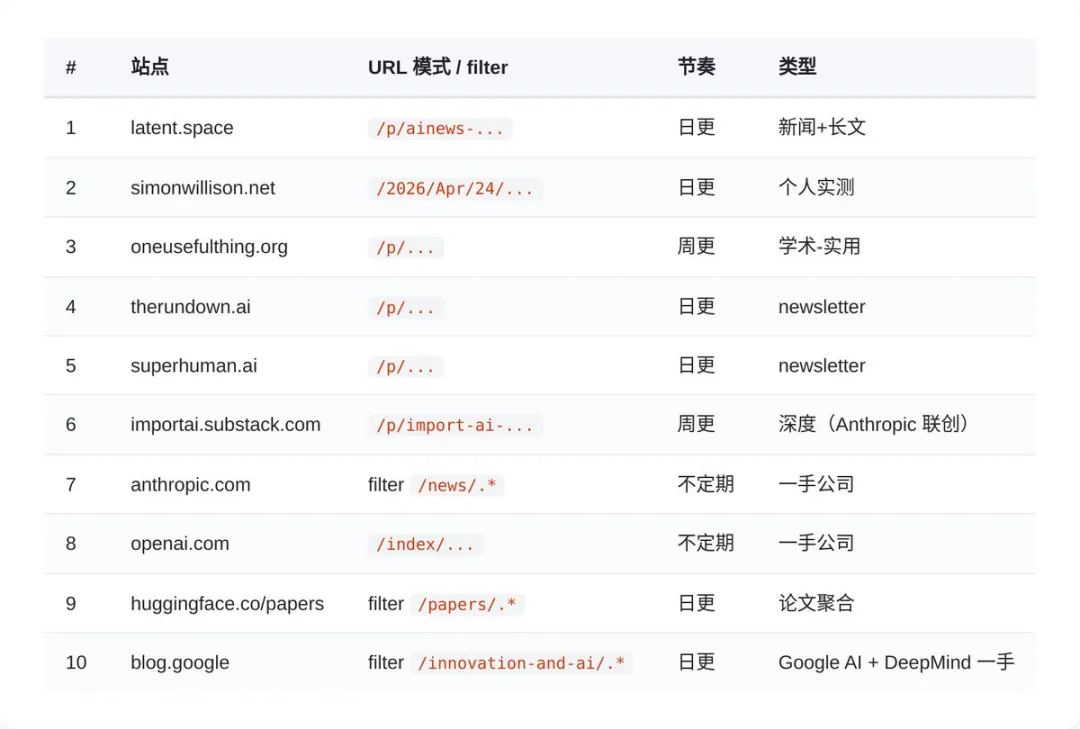Screen dimensions: 1080x729
Task: Click row number 10
Action: 76,663
